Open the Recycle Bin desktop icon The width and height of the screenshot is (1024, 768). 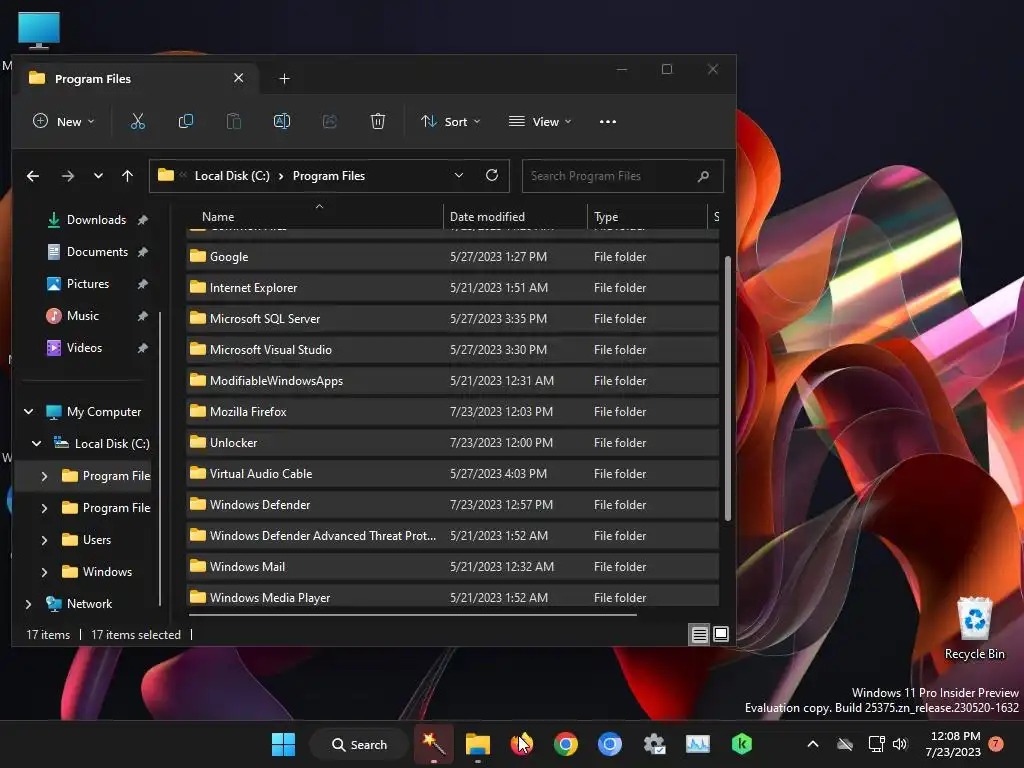click(x=975, y=628)
